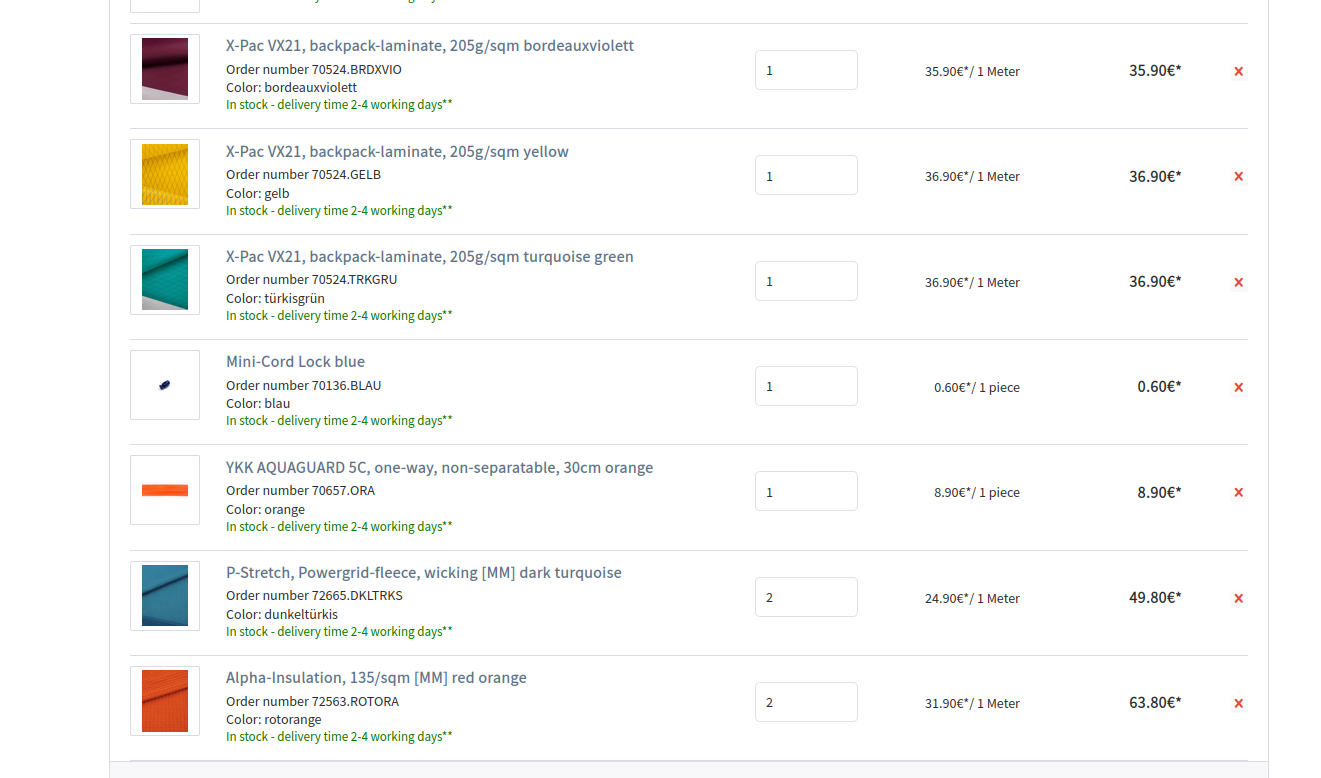The height and width of the screenshot is (778, 1321).
Task: Open the orange zipper thumbnail image
Action: 165,490
